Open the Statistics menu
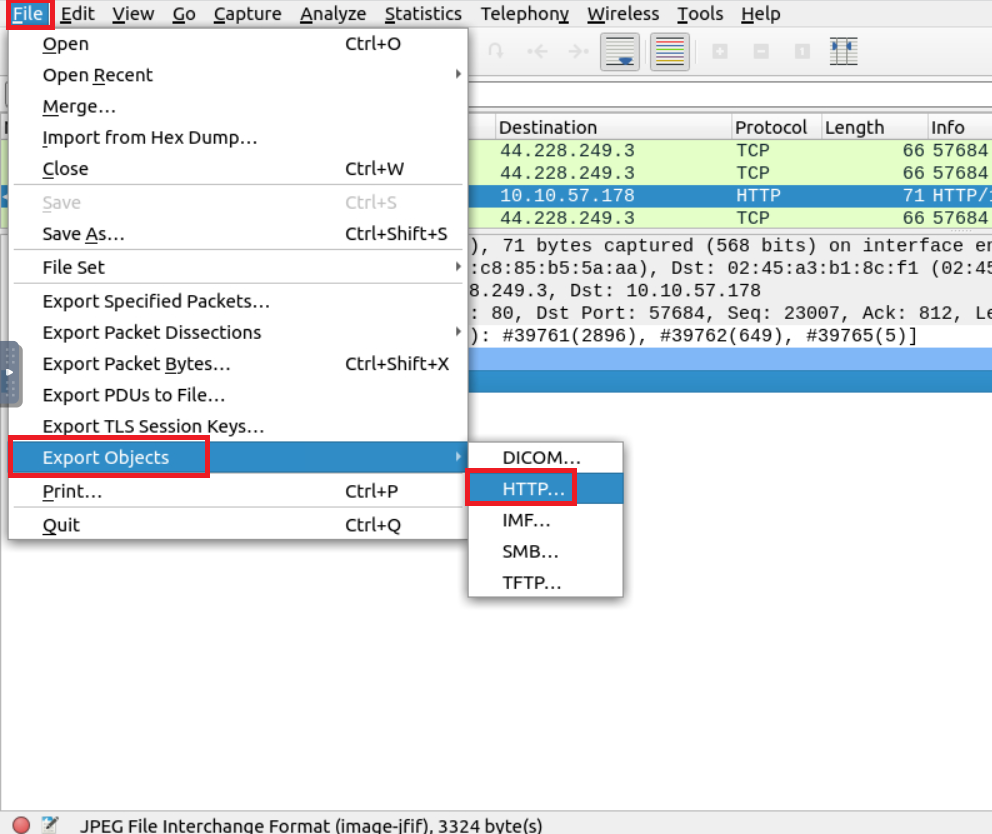Screen dimensions: 992x834 423,14
